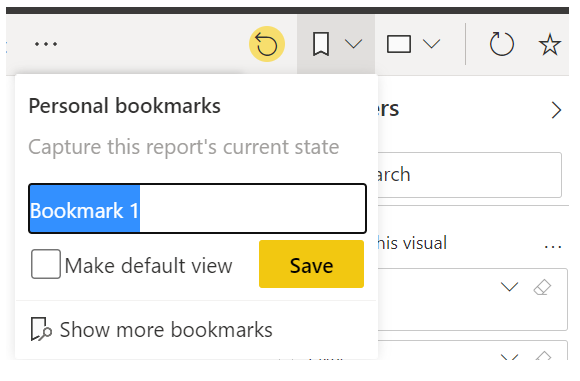Collapse the Filters pane with chevron
Image resolution: width=580 pixels, height=381 pixels.
tap(556, 110)
